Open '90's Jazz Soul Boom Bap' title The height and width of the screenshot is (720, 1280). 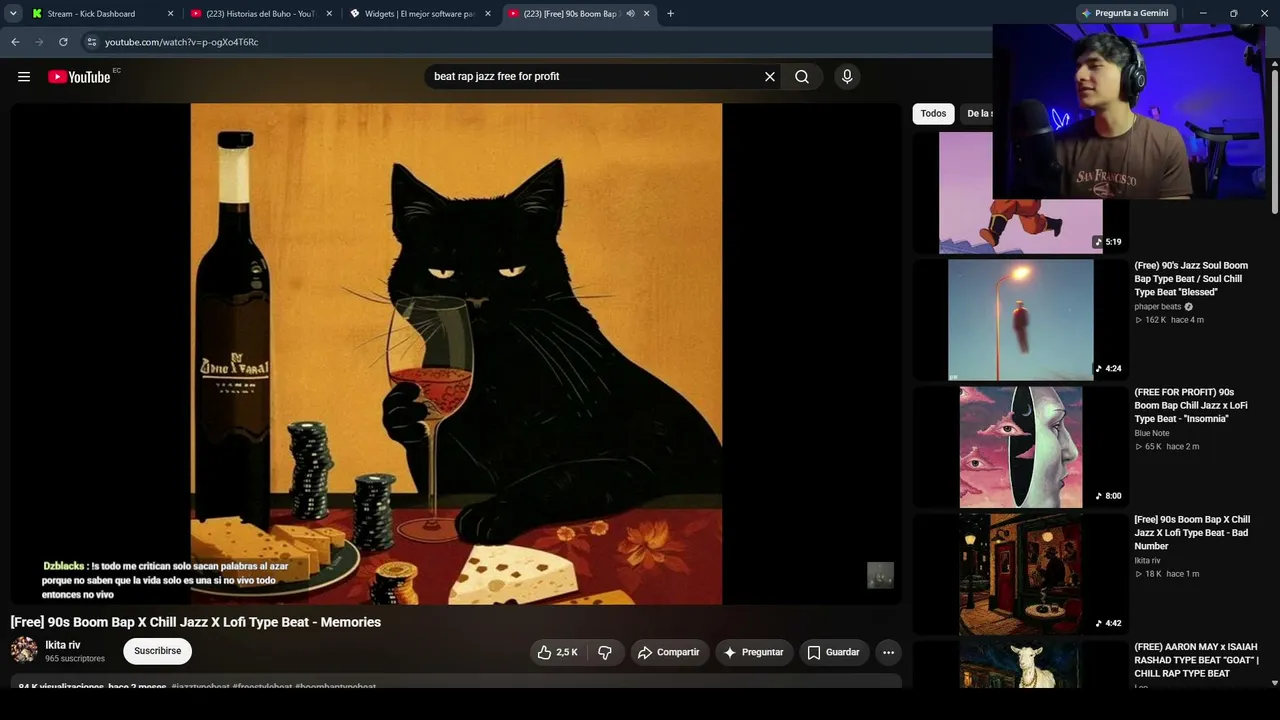(1191, 279)
